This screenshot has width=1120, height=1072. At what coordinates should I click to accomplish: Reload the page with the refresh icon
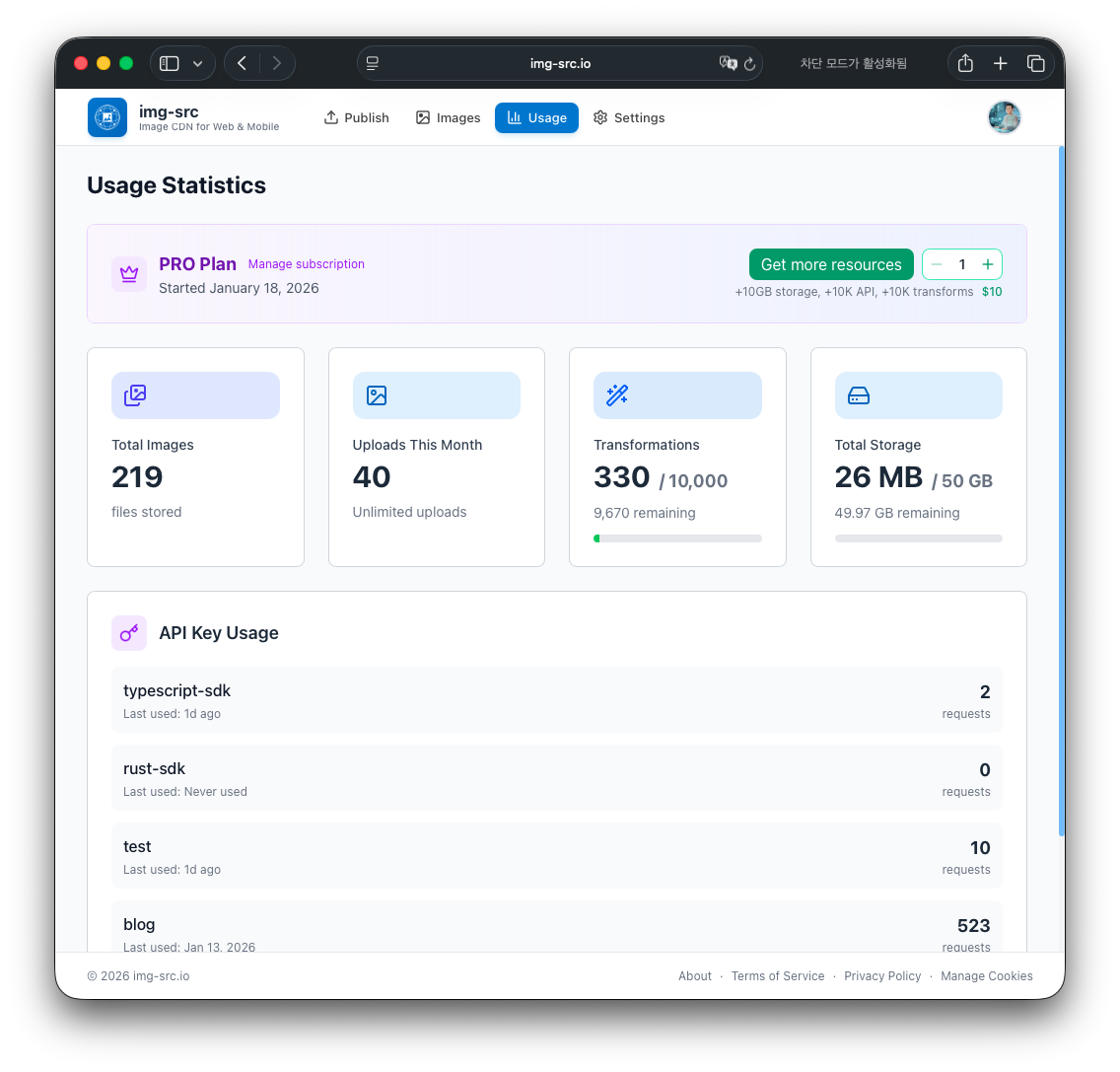[x=749, y=63]
